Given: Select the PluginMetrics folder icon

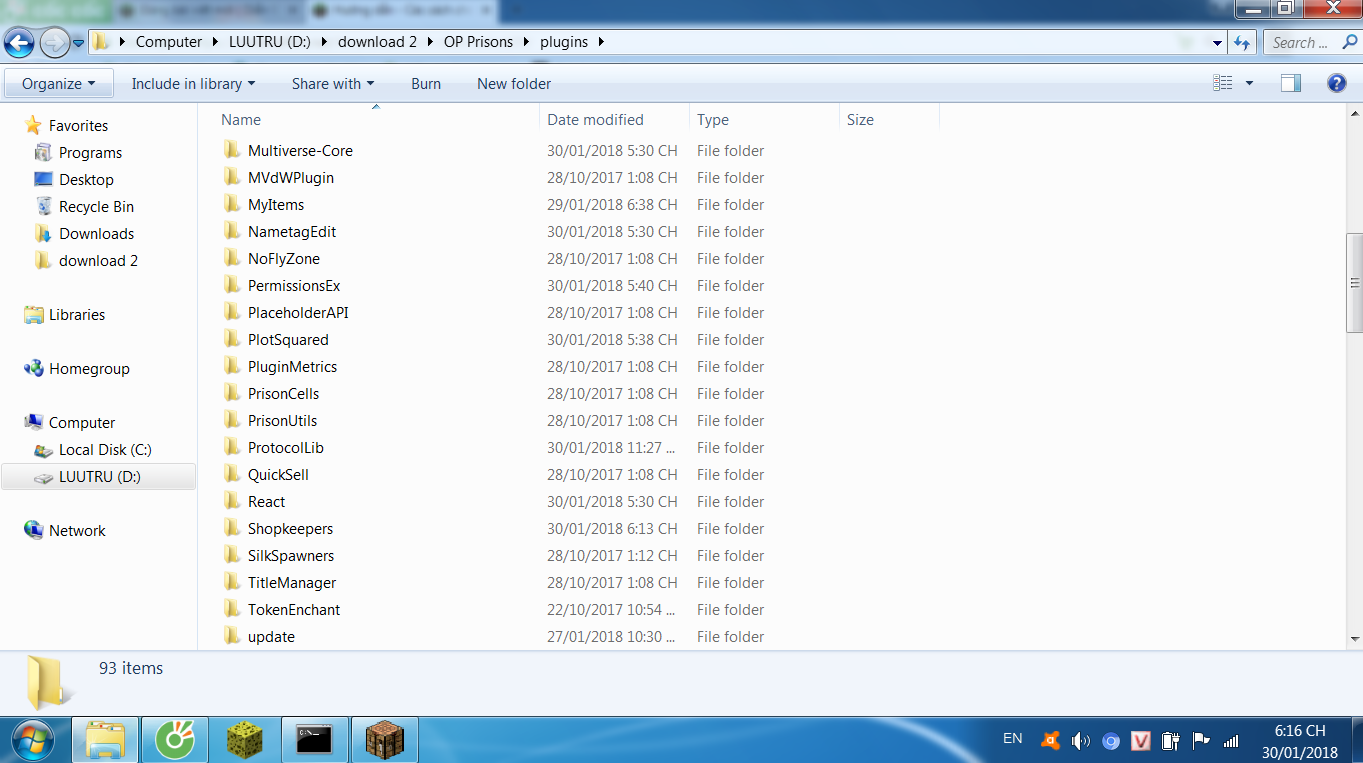Looking at the screenshot, I should click(x=232, y=366).
